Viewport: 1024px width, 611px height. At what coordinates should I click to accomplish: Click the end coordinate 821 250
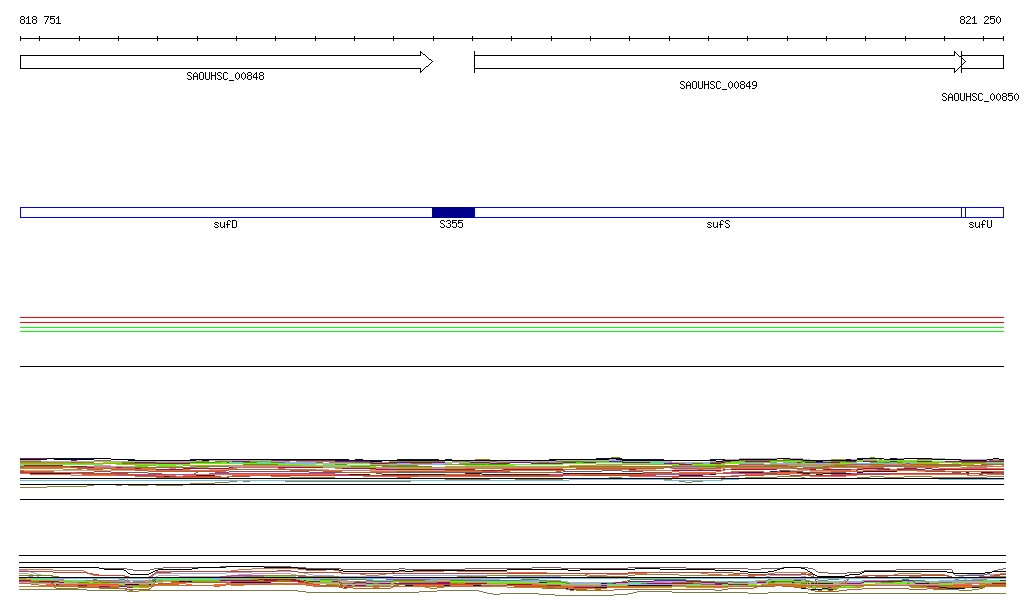(x=980, y=20)
